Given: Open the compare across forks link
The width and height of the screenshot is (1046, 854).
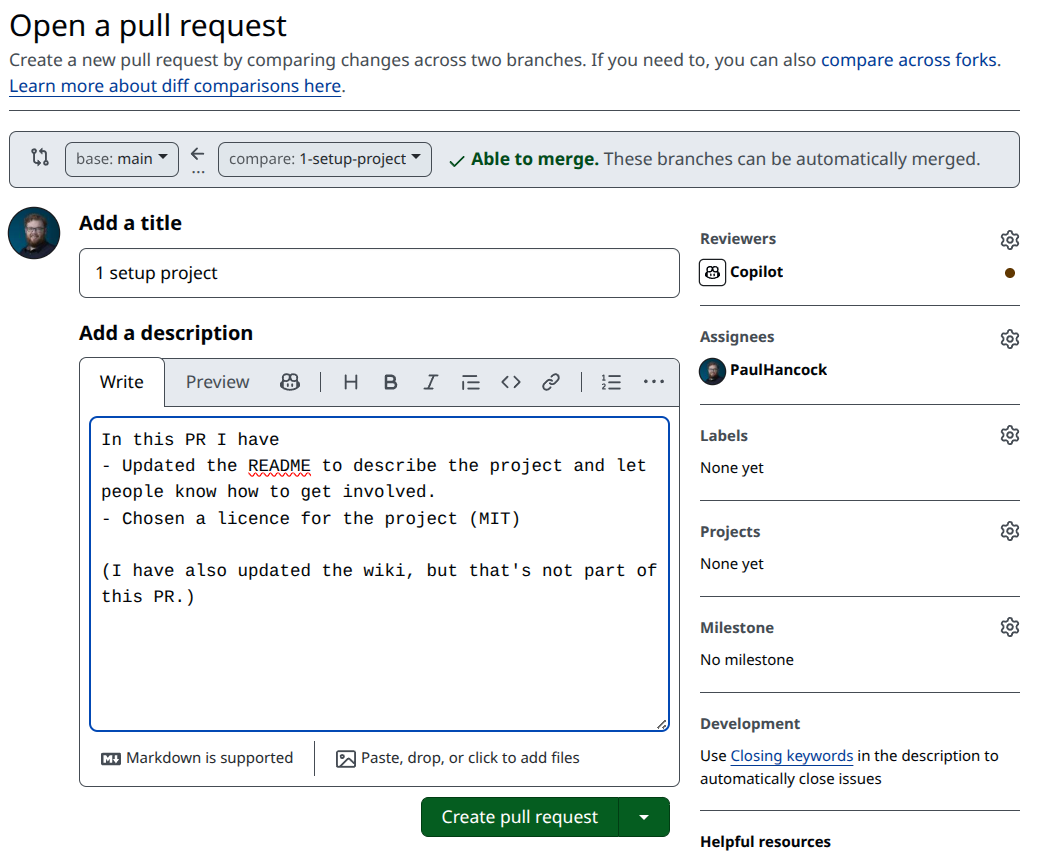Looking at the screenshot, I should (908, 60).
